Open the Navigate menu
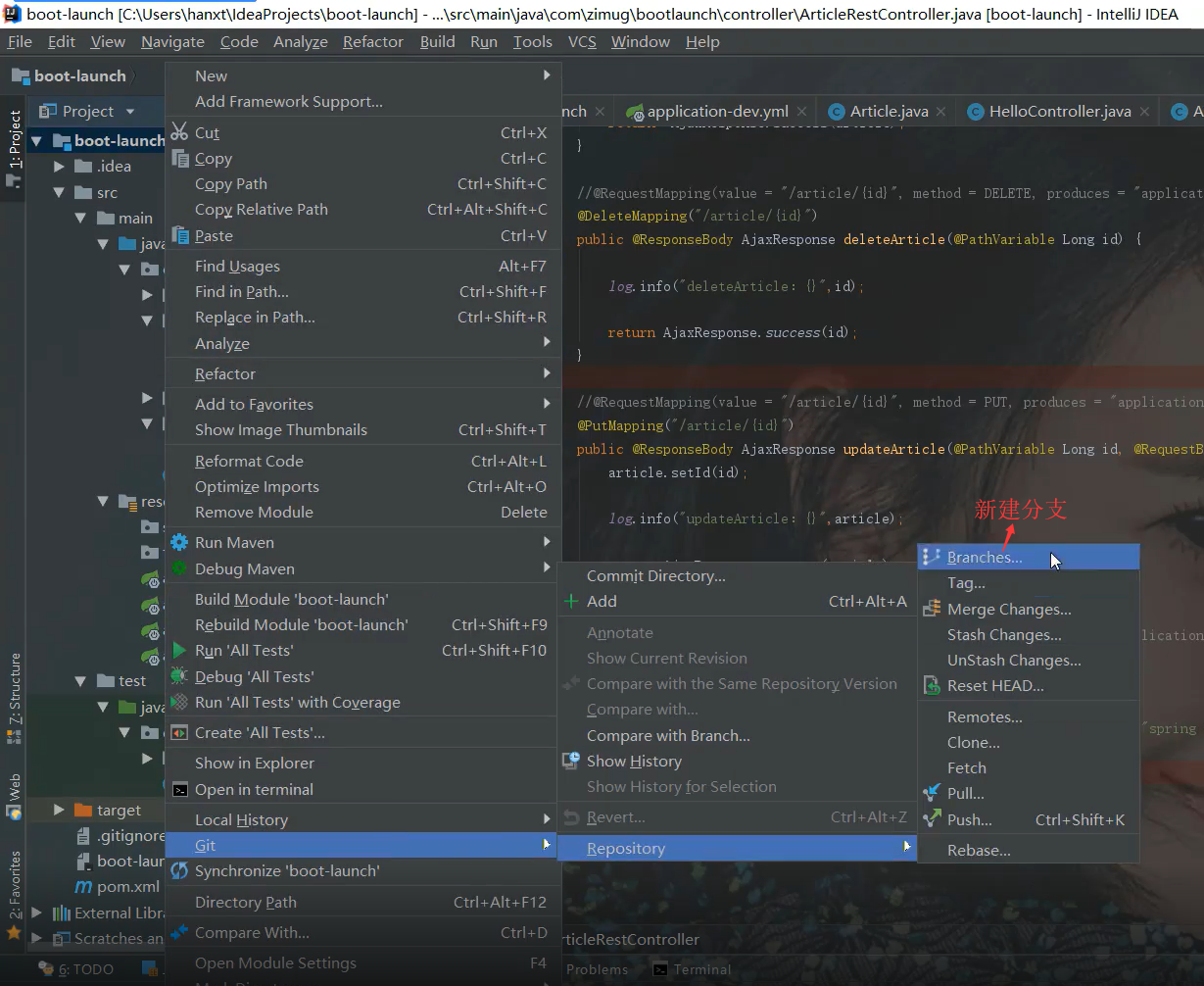Screen dimensions: 1204x986 172,41
